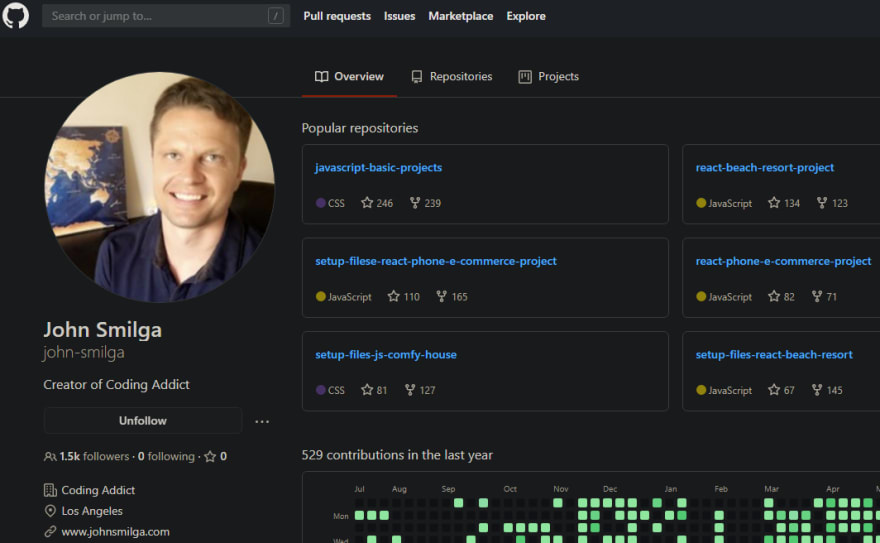This screenshot has height=543, width=880.
Task: Click the Unfollow button
Action: point(143,421)
